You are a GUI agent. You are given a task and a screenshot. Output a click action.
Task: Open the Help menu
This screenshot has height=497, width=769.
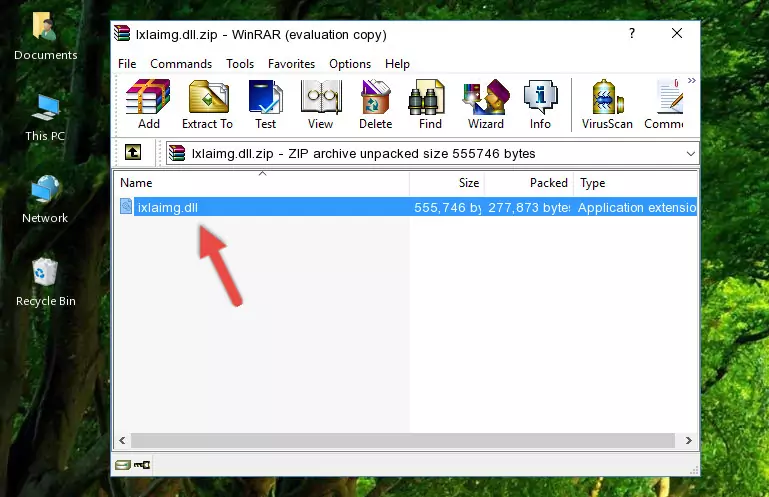[397, 64]
